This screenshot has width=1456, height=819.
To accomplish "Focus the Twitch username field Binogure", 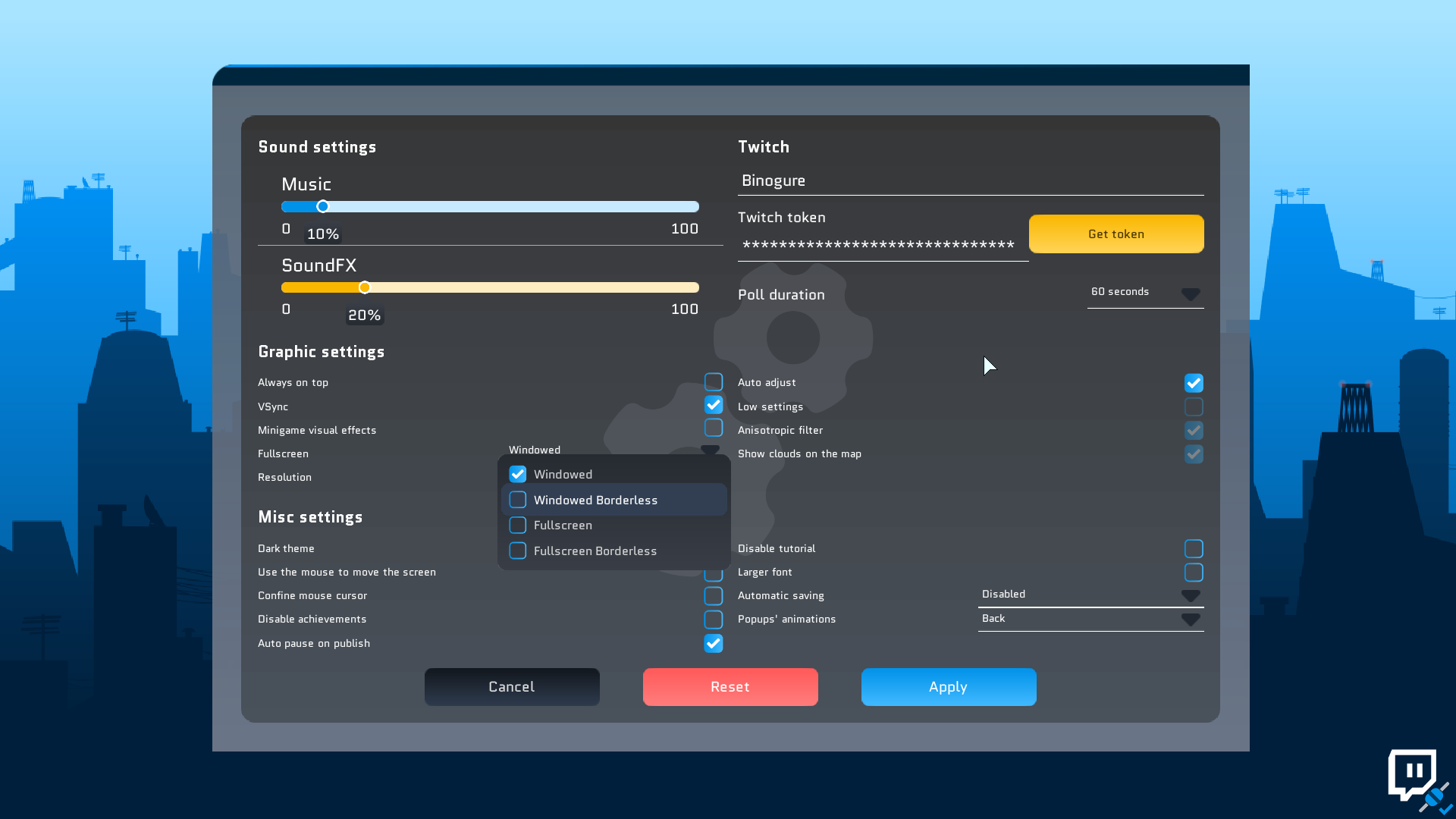I will (971, 180).
